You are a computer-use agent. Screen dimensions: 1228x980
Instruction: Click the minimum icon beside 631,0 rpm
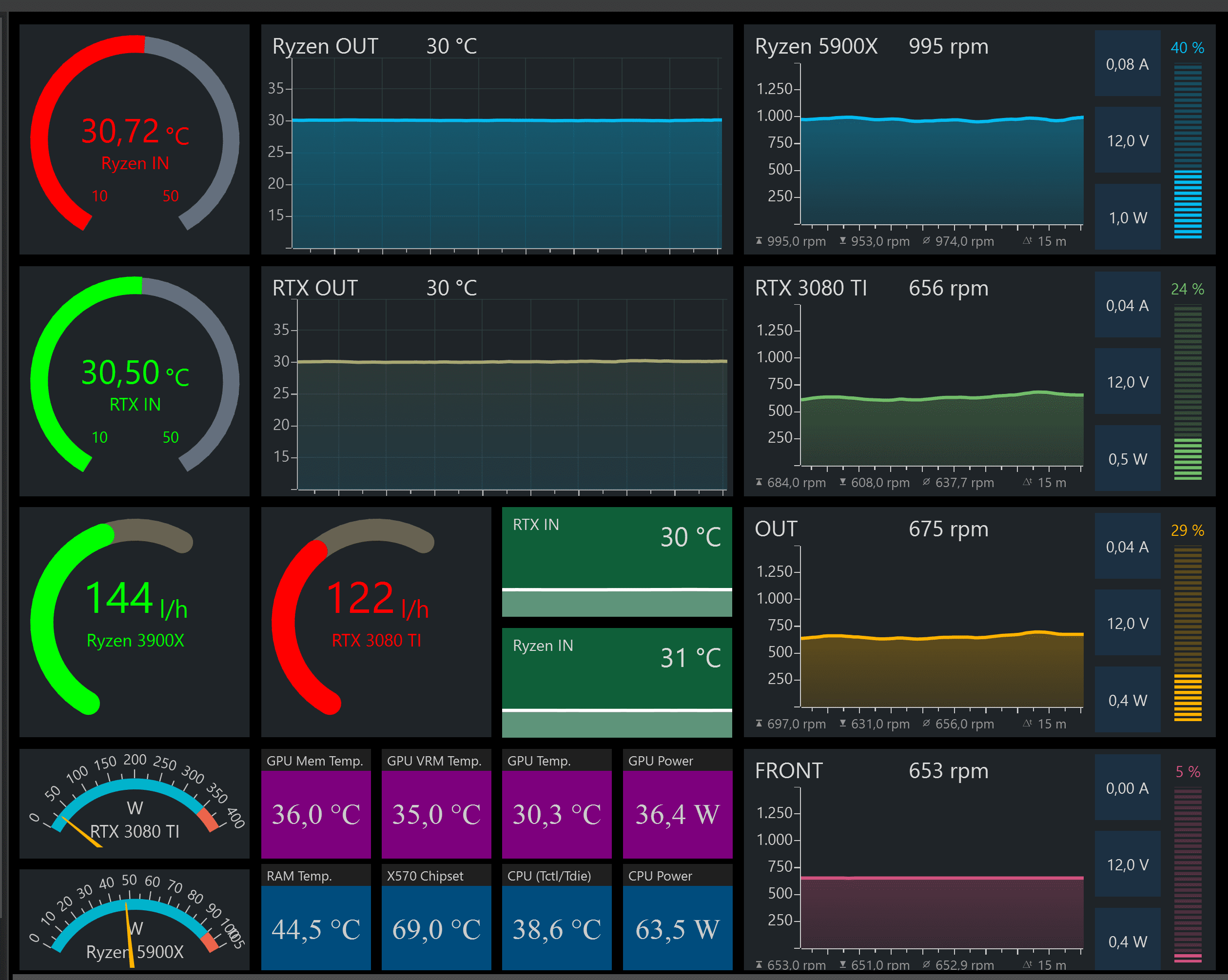[x=842, y=724]
